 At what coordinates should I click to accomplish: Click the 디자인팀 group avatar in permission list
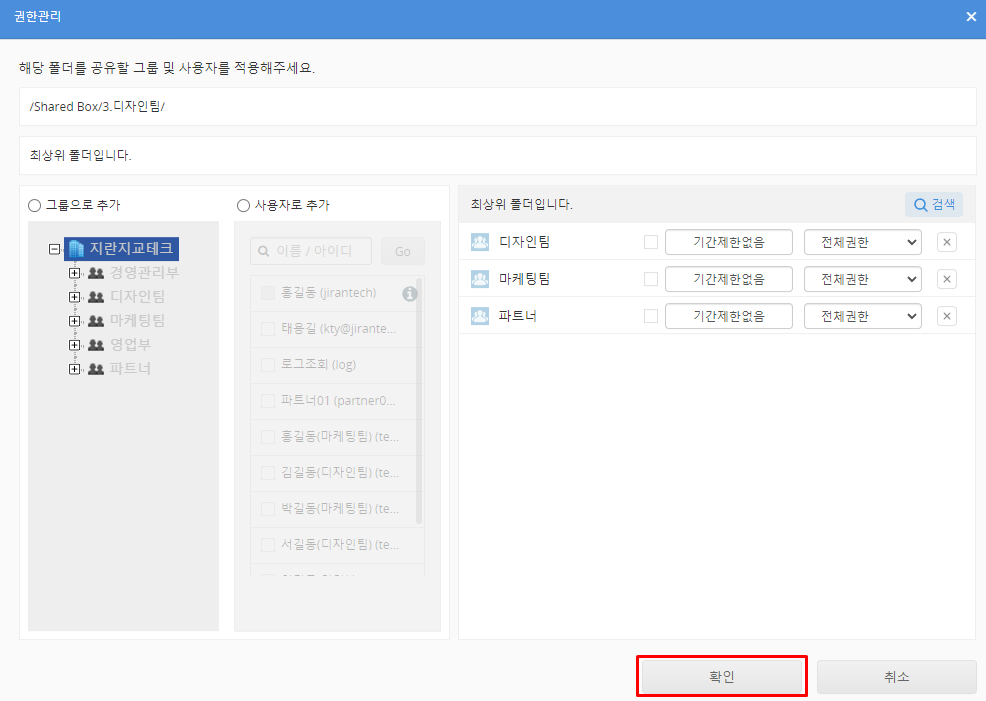click(x=480, y=242)
